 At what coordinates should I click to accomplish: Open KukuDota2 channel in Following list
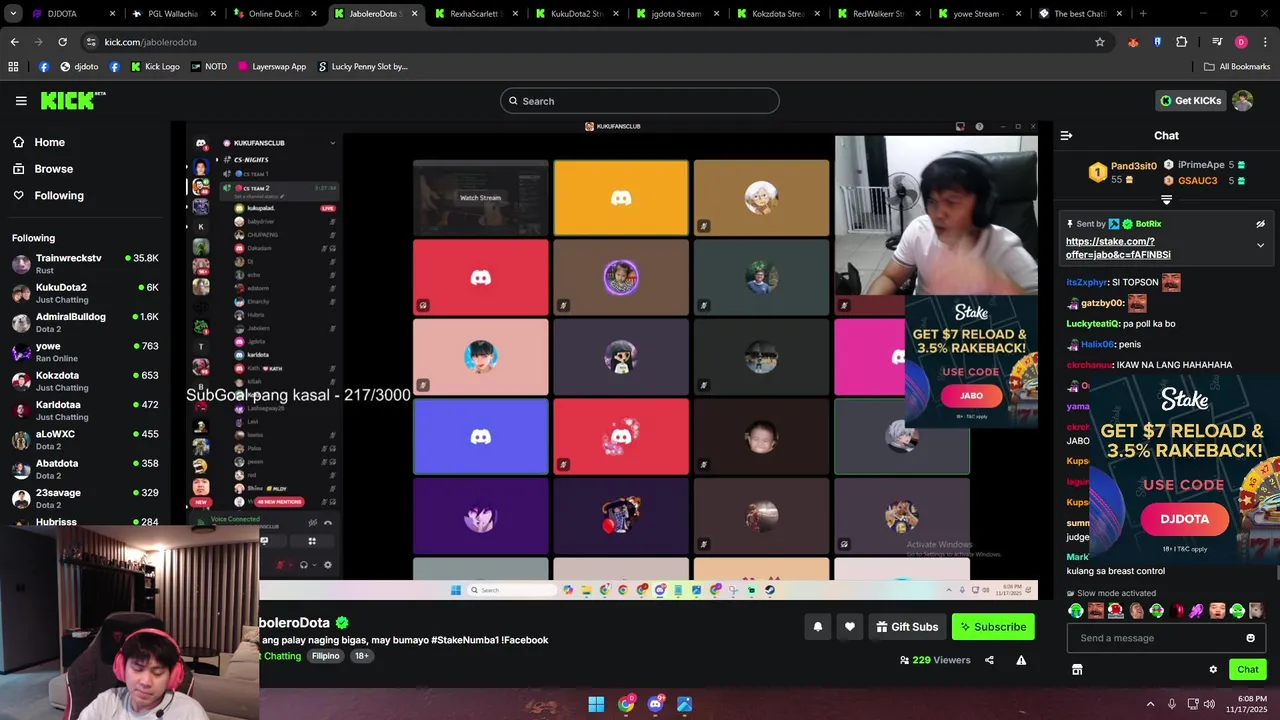85,293
